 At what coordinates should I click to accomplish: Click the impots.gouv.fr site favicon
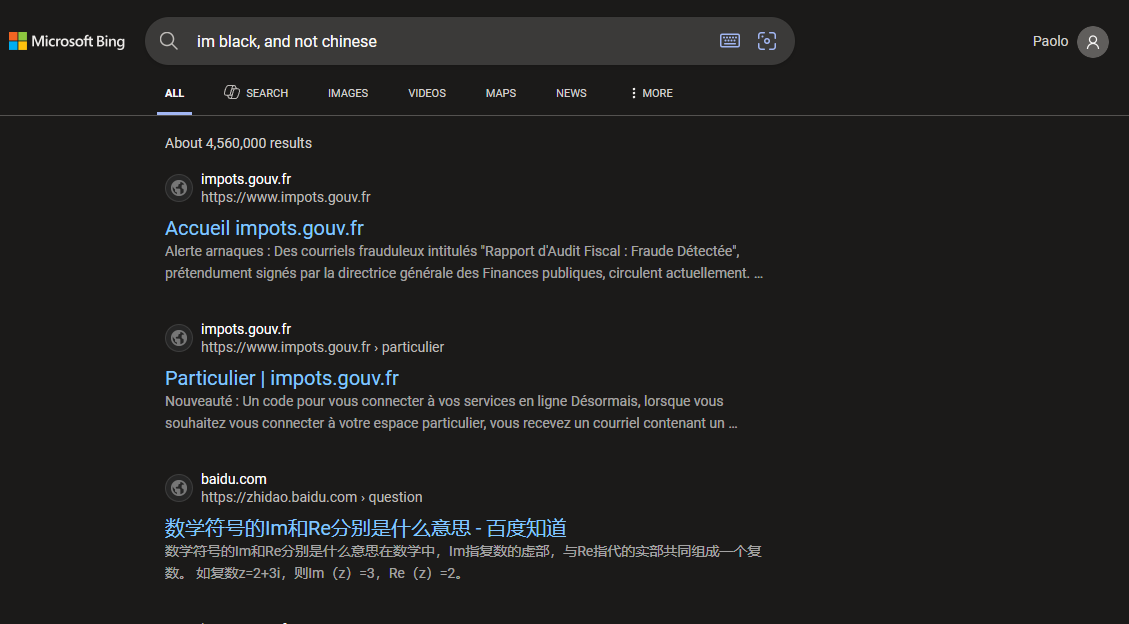click(x=179, y=188)
